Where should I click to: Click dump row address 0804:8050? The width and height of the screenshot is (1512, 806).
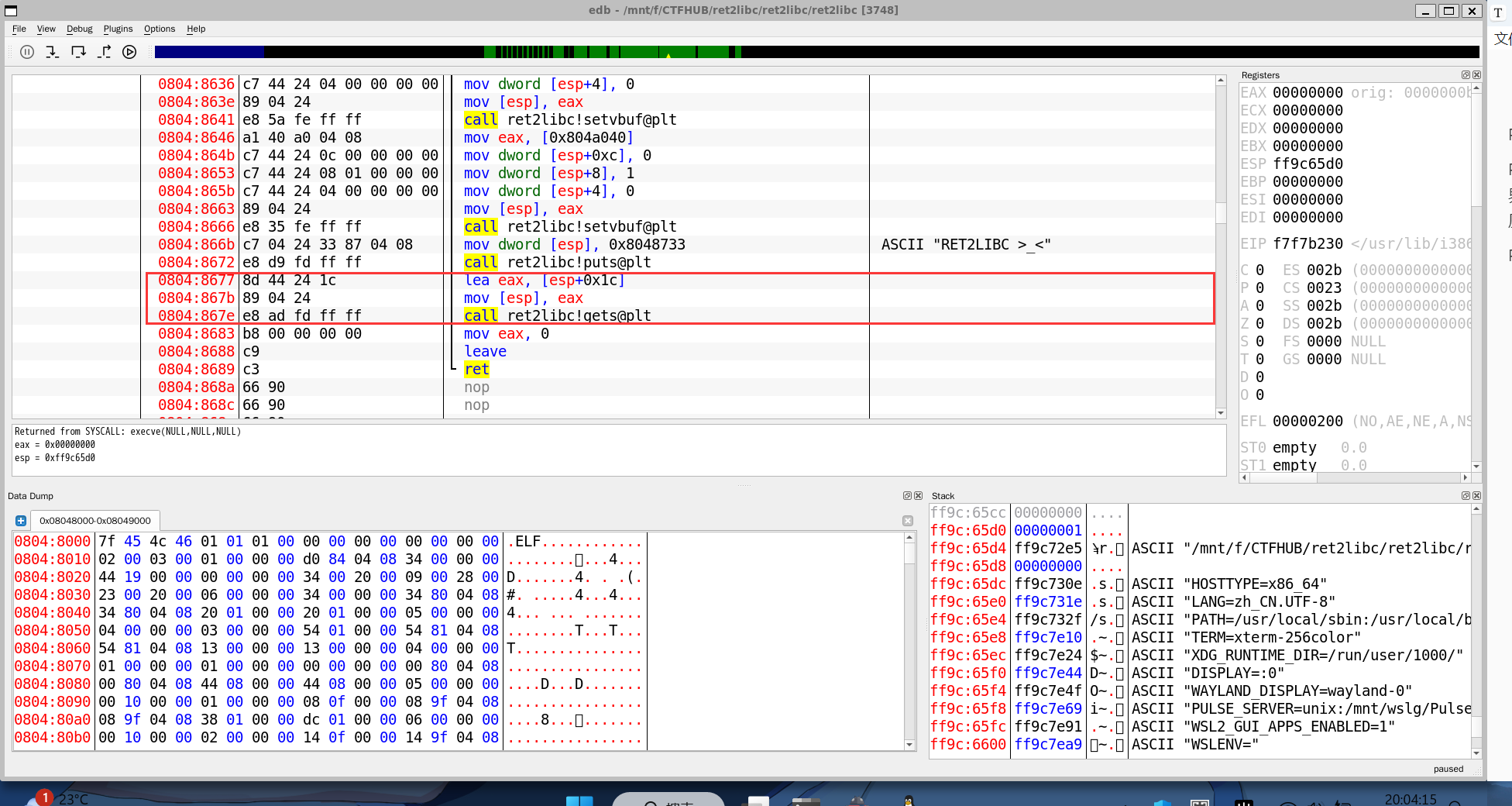(53, 630)
